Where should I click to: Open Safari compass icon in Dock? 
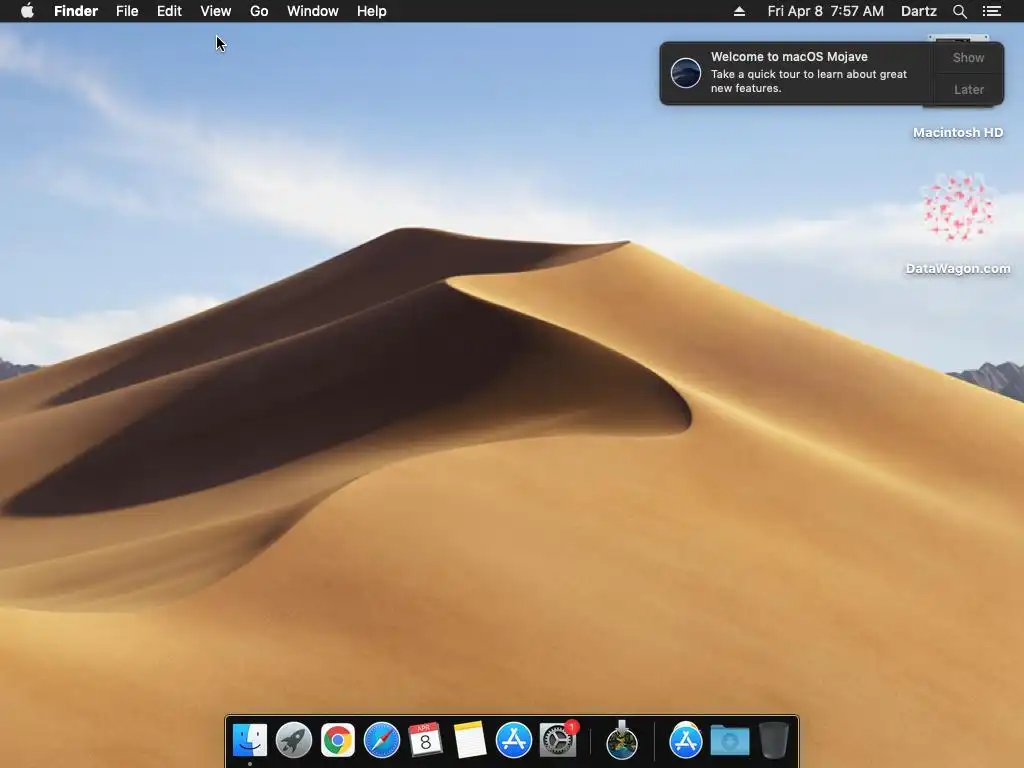[x=381, y=740]
